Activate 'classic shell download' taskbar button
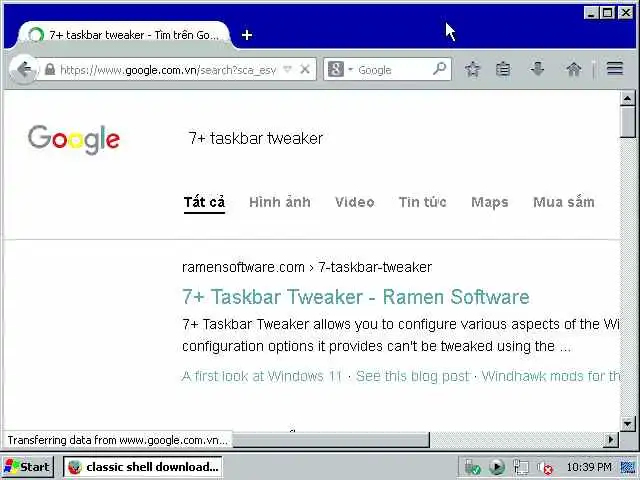Image resolution: width=640 pixels, height=480 pixels. [x=143, y=467]
